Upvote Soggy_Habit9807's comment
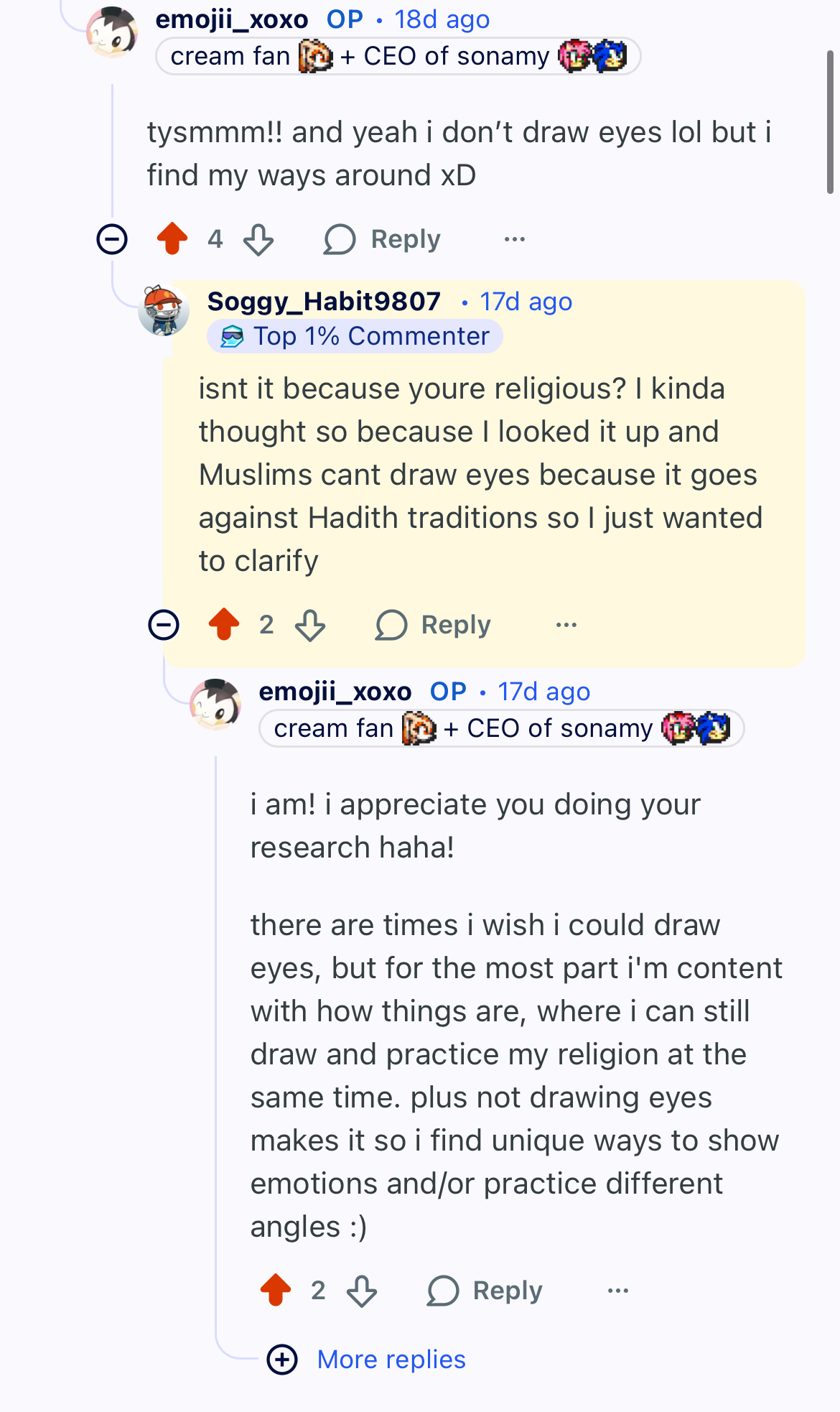The width and height of the screenshot is (840, 1412). pos(224,624)
